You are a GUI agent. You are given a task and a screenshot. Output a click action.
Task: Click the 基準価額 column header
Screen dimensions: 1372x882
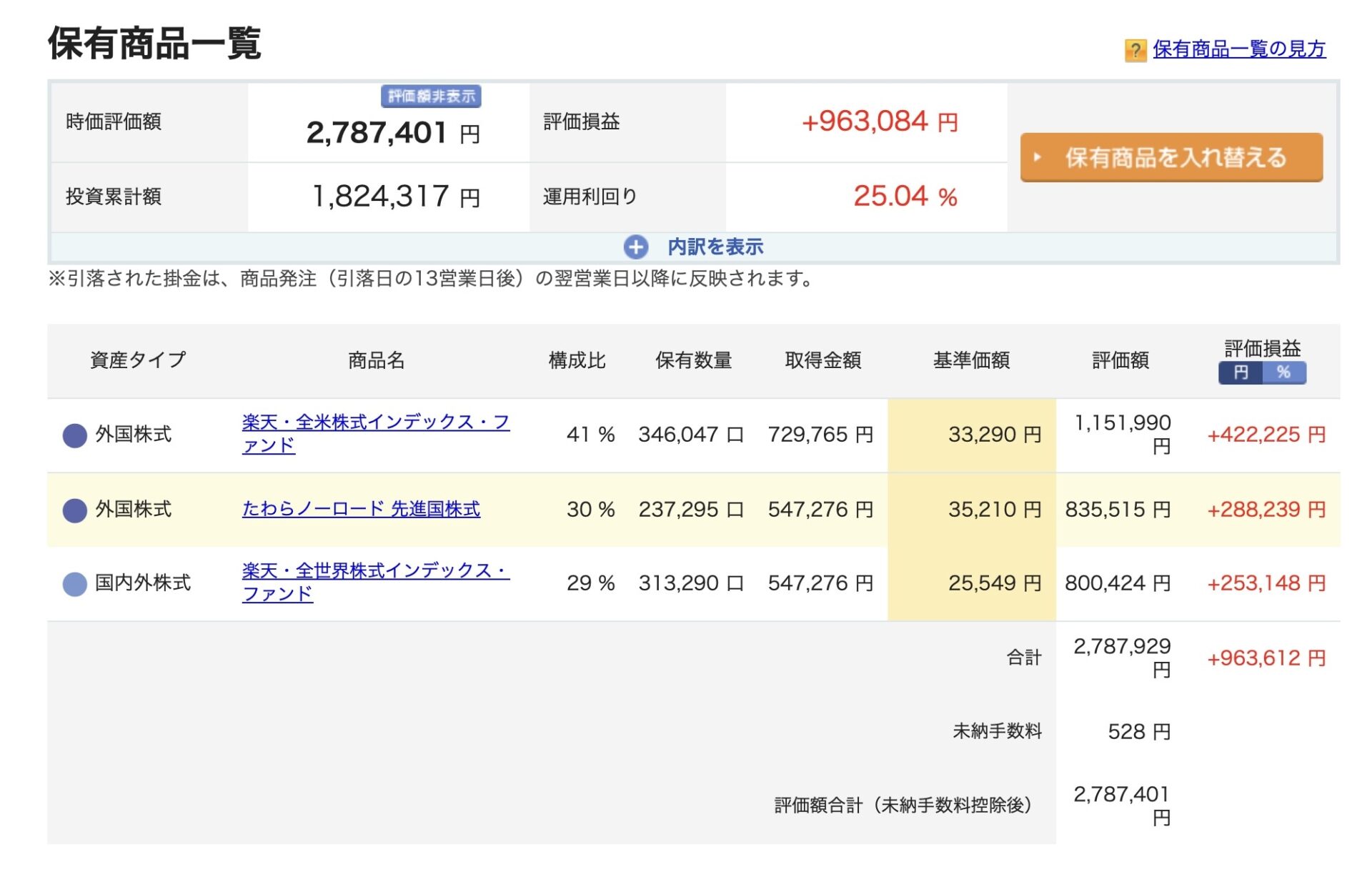[x=972, y=360]
